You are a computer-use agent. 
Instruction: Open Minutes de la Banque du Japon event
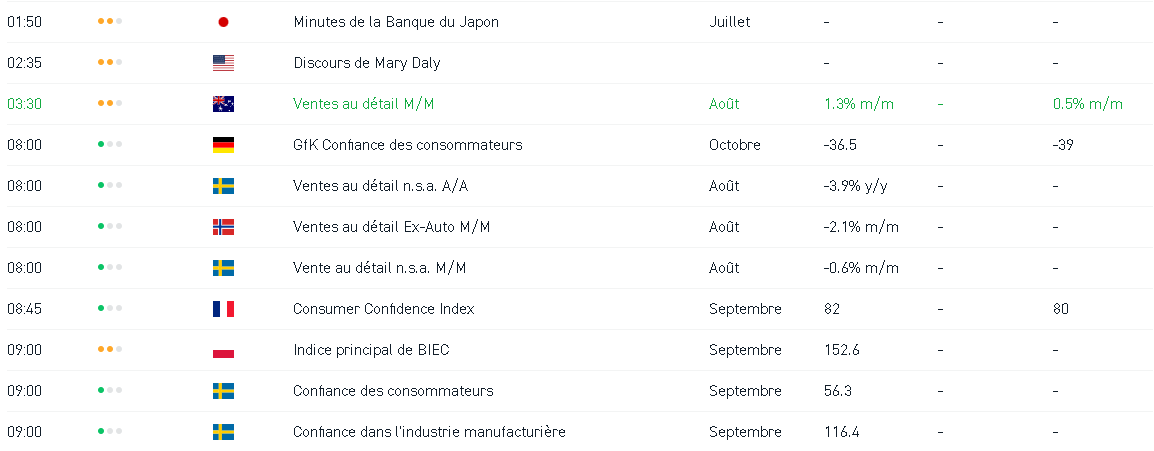coord(396,22)
